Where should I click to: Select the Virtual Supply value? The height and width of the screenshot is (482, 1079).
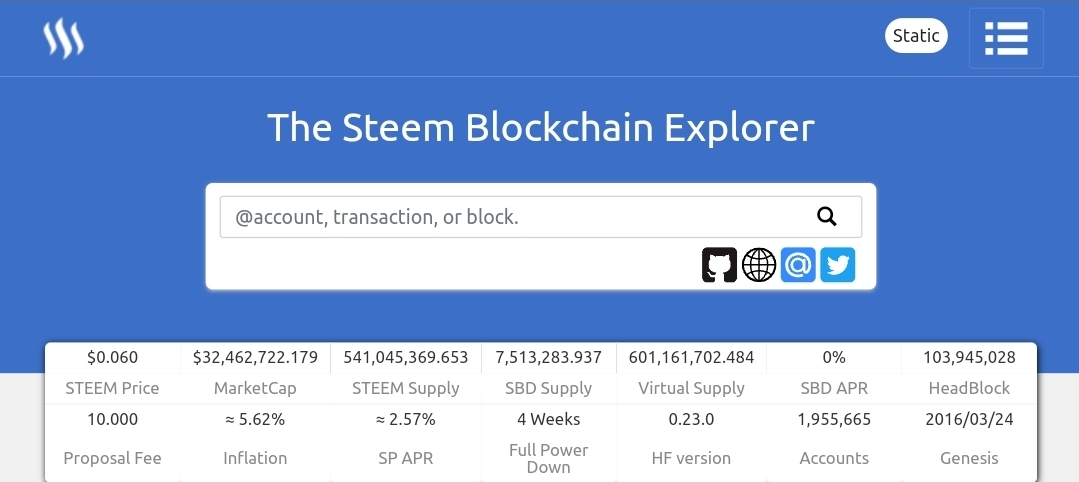[692, 357]
